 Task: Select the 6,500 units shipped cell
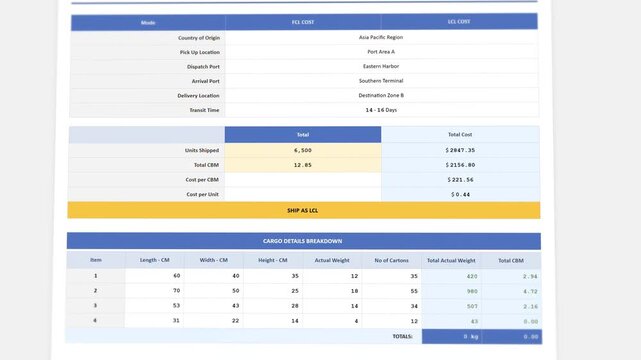pos(303,150)
